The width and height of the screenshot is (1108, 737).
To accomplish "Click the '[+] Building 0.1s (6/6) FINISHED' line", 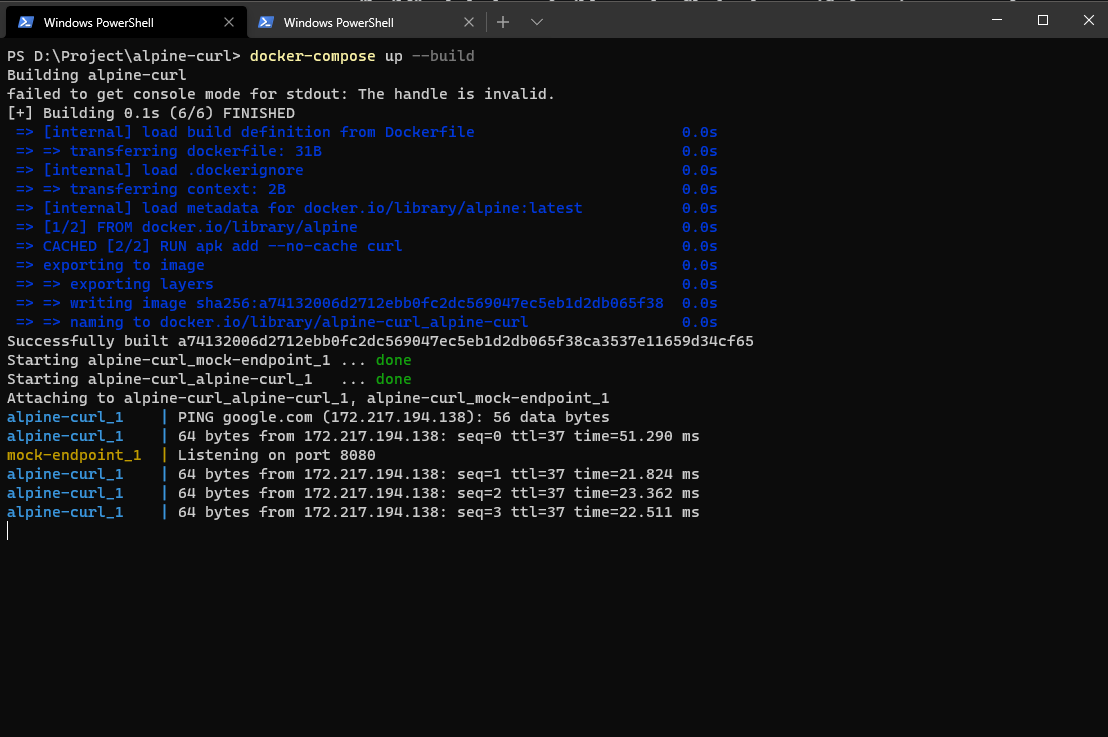I will point(151,113).
